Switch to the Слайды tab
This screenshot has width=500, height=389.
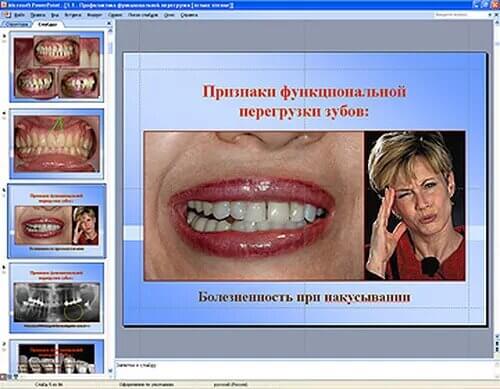pyautogui.click(x=47, y=24)
